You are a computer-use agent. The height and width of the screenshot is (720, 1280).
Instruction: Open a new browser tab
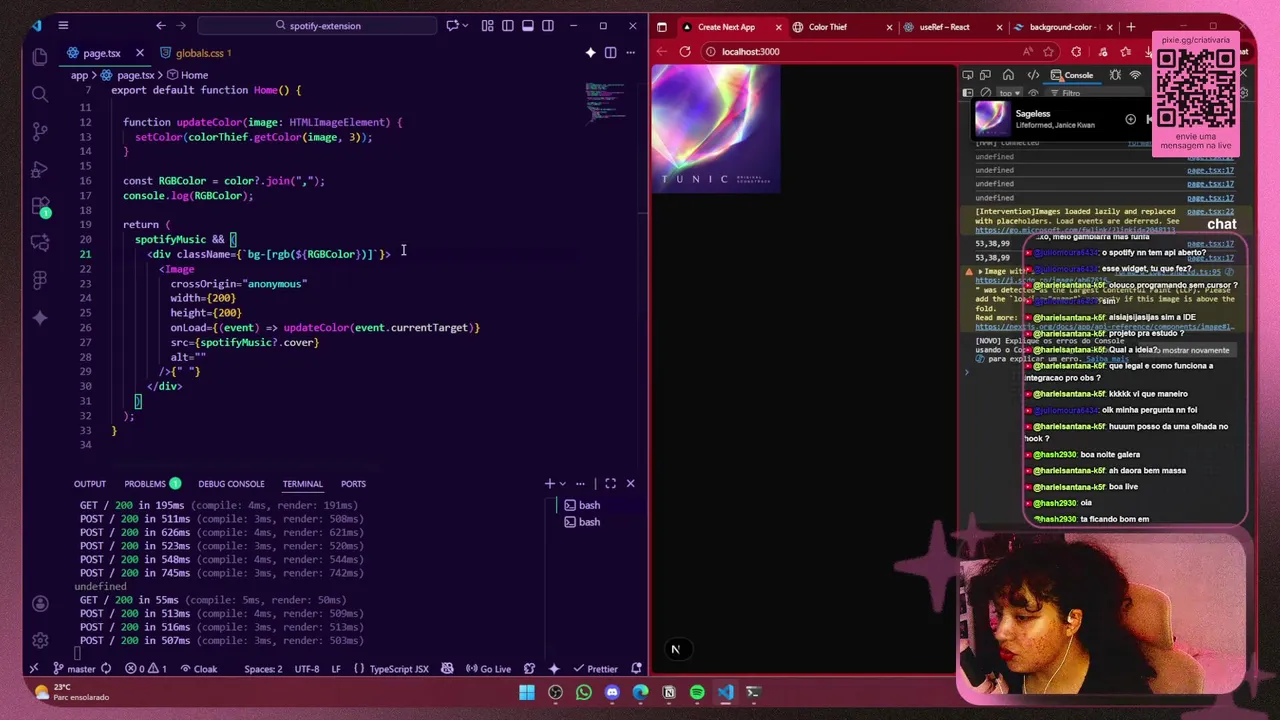[x=1131, y=27]
